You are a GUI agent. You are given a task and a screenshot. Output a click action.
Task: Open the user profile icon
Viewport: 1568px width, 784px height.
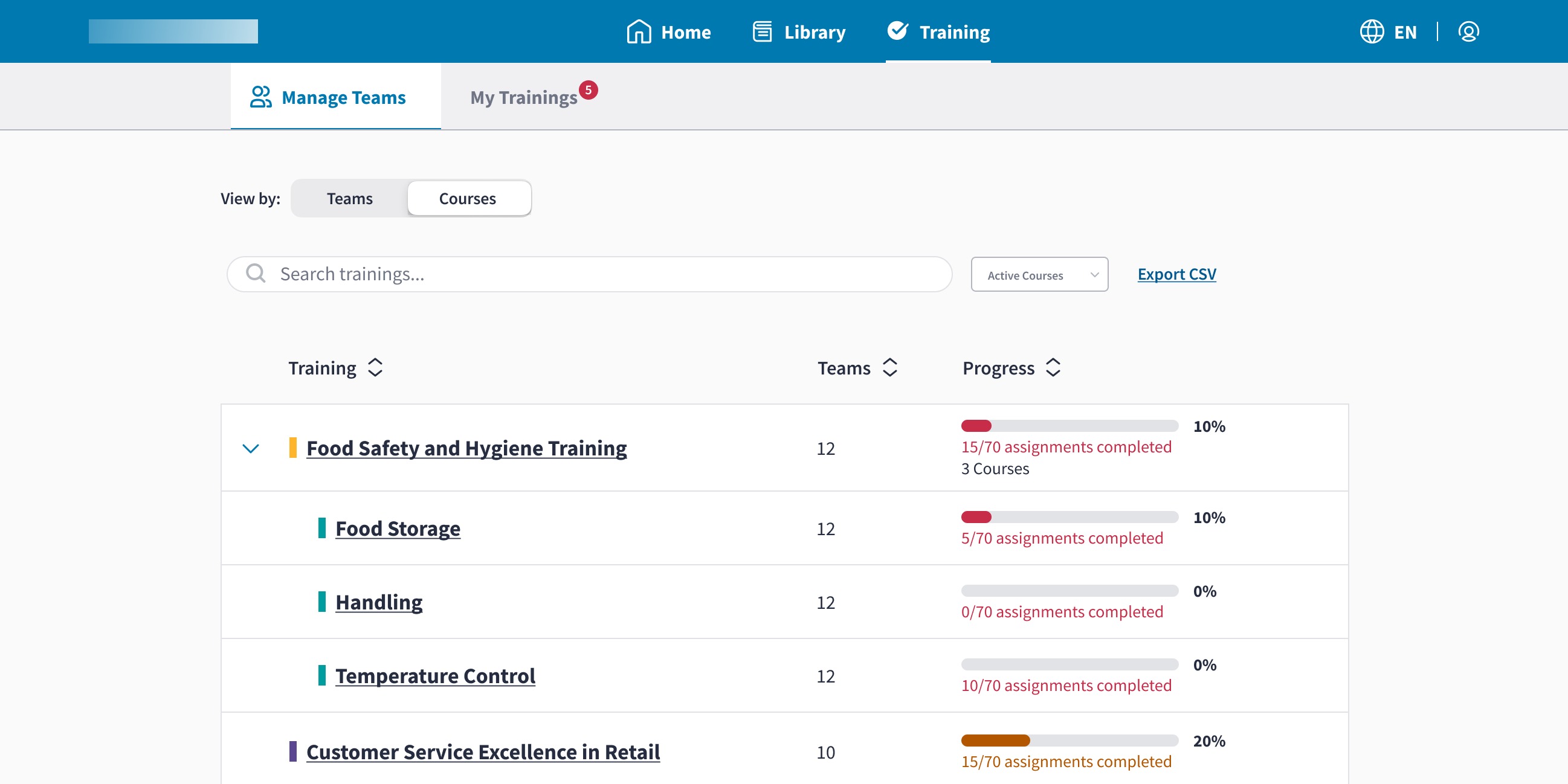(x=1468, y=31)
